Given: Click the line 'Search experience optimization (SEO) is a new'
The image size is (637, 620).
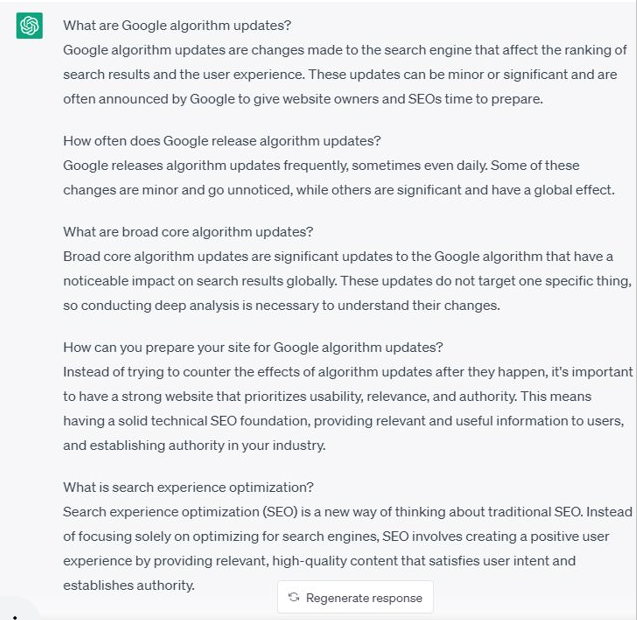Looking at the screenshot, I should point(348,512).
